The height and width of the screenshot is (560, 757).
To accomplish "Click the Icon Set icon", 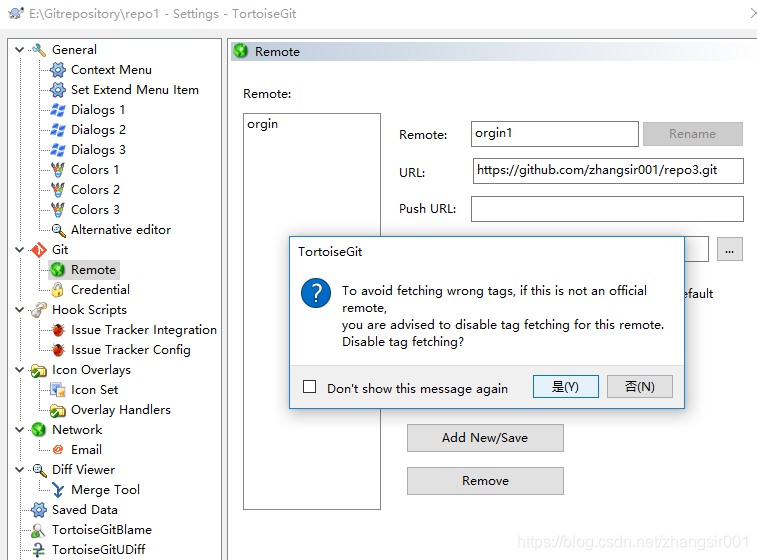I will click(58, 390).
